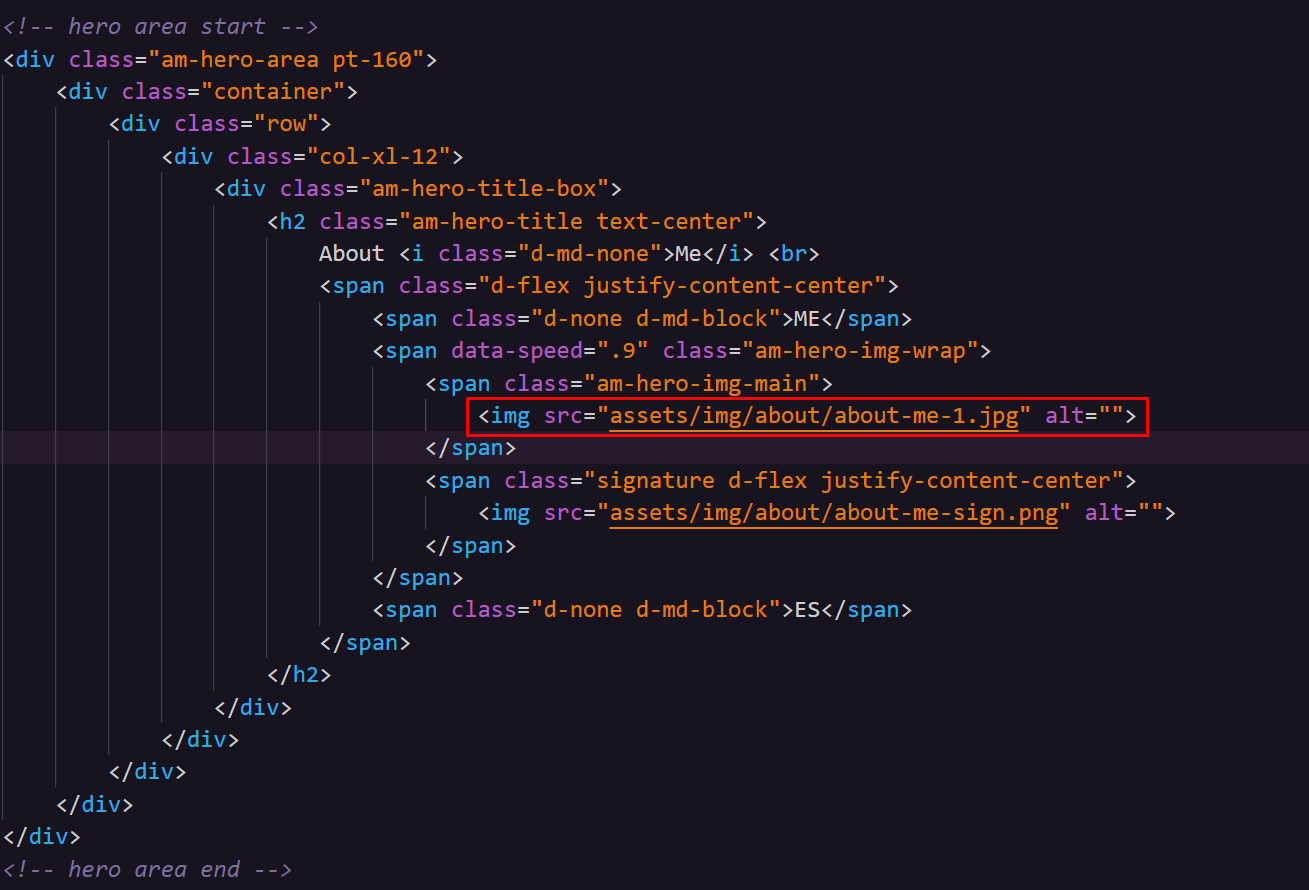This screenshot has height=890, width=1309.
Task: Click the 'hero area end' comment
Action: (x=147, y=869)
